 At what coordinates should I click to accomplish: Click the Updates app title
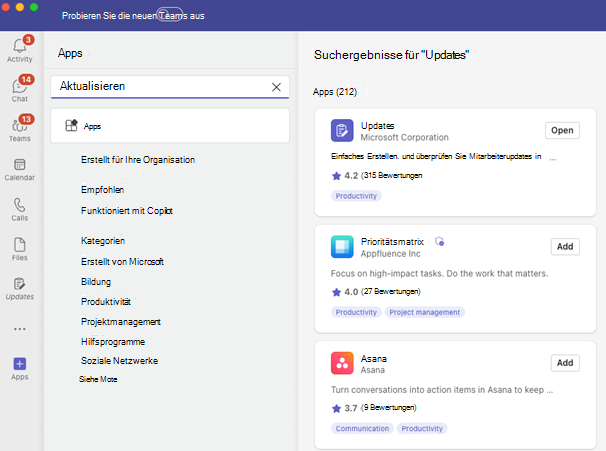coord(378,126)
